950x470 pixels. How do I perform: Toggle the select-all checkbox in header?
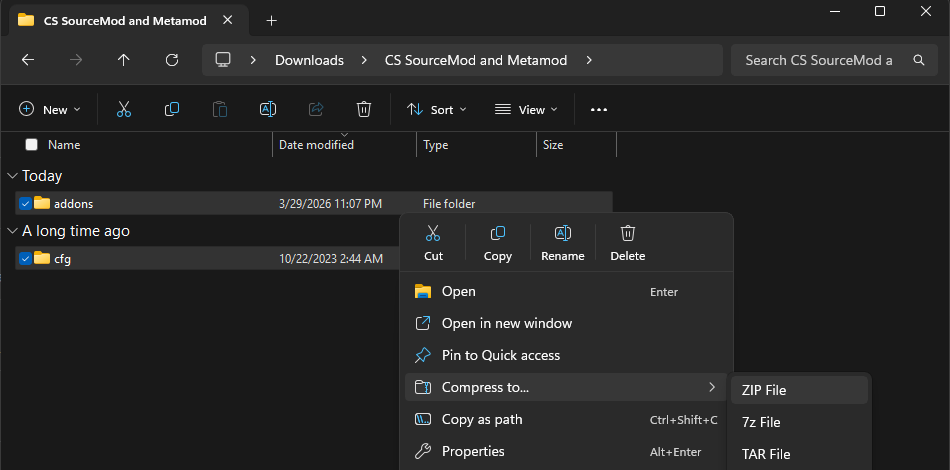point(32,145)
